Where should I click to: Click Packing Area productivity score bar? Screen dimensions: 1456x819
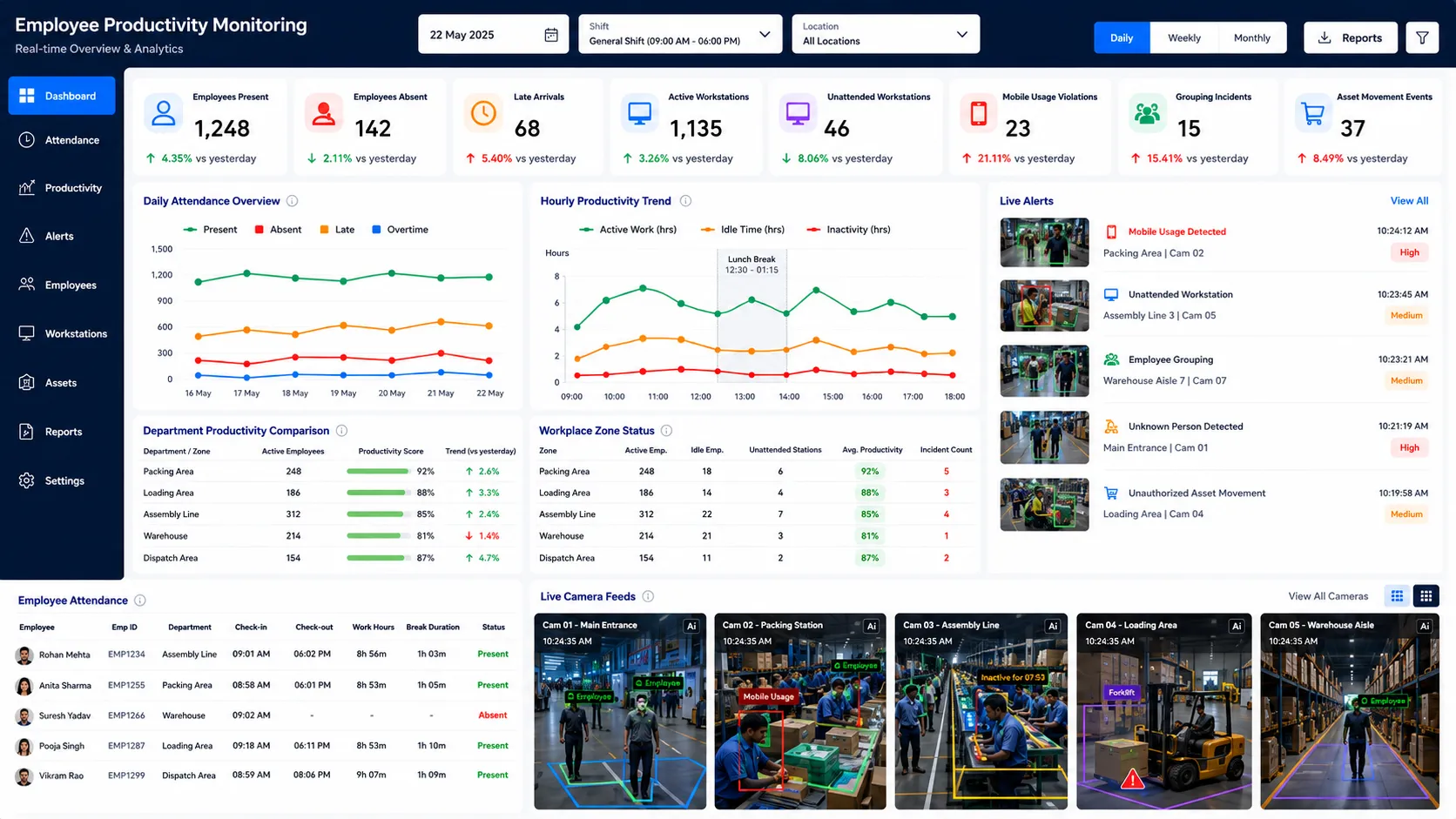tap(379, 472)
